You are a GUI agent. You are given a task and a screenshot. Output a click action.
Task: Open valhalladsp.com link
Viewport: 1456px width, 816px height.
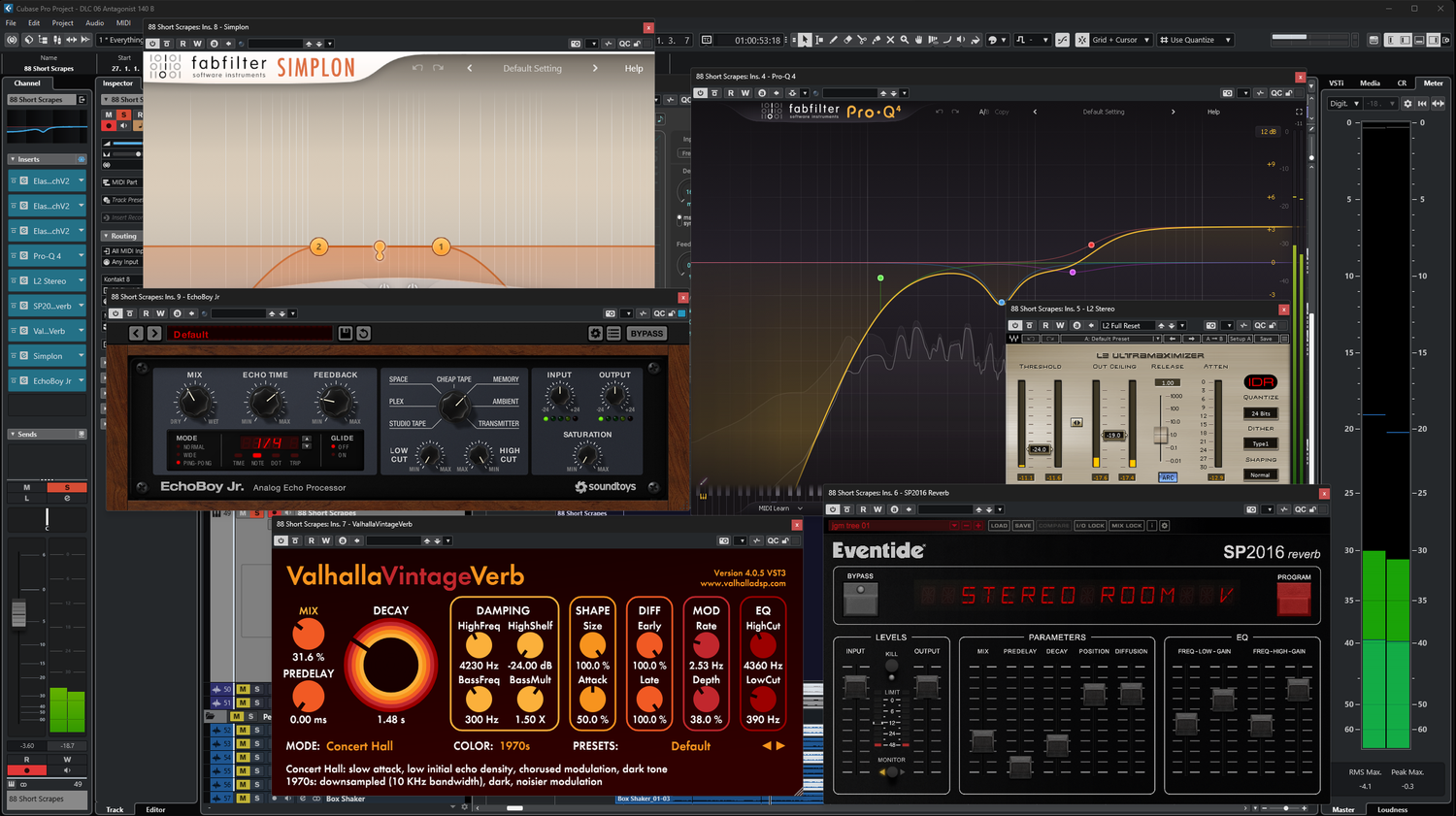point(743,583)
